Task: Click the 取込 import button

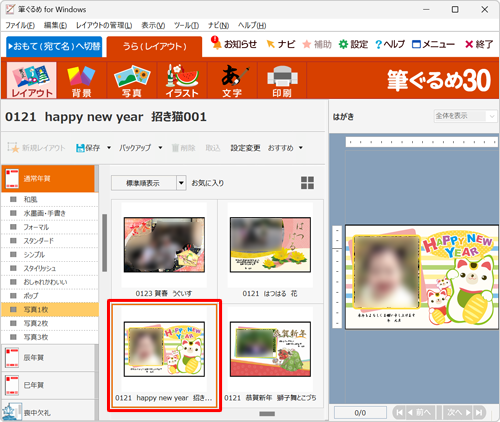Action: coord(213,148)
